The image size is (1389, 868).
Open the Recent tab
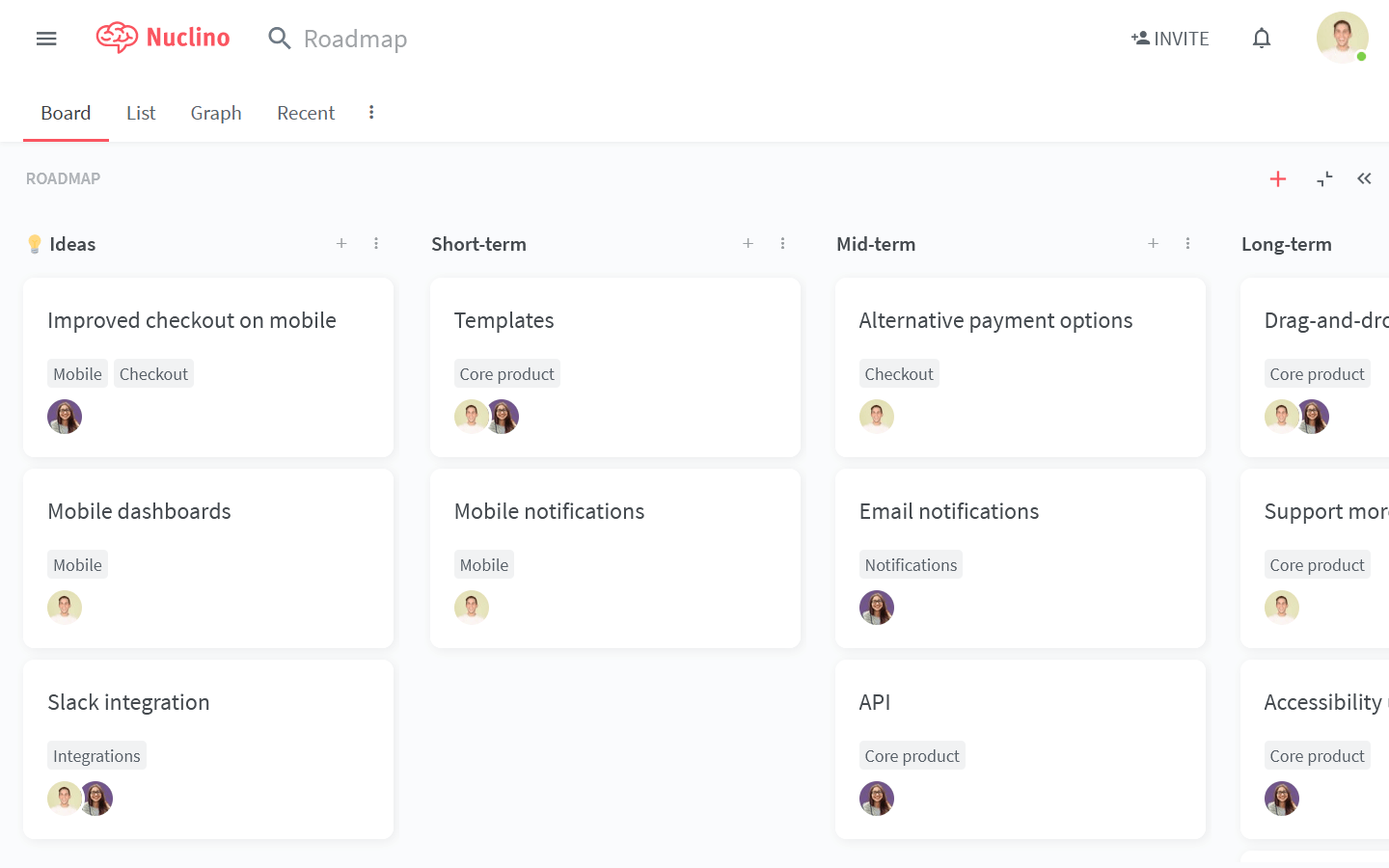coord(306,113)
